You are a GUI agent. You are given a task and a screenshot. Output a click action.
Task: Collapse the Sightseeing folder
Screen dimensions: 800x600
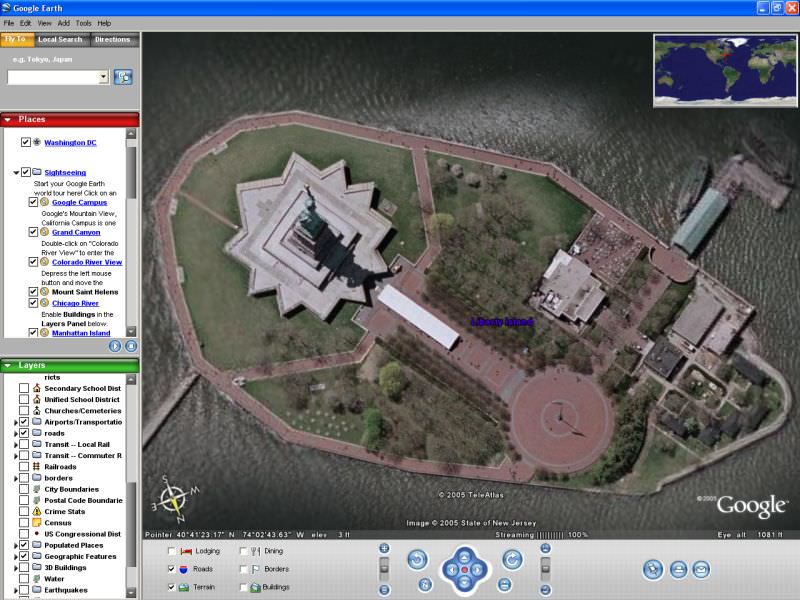pos(16,172)
